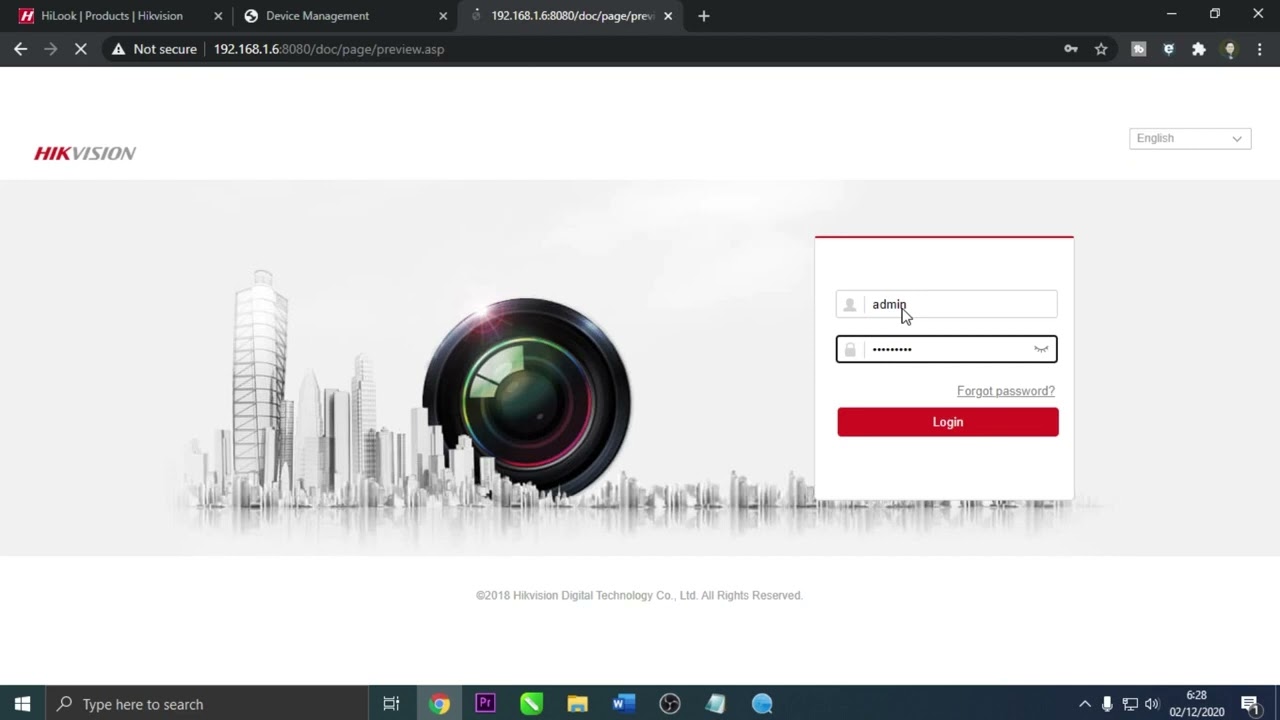This screenshot has height=720, width=1280.
Task: Show hidden system tray icons
Action: click(1084, 704)
